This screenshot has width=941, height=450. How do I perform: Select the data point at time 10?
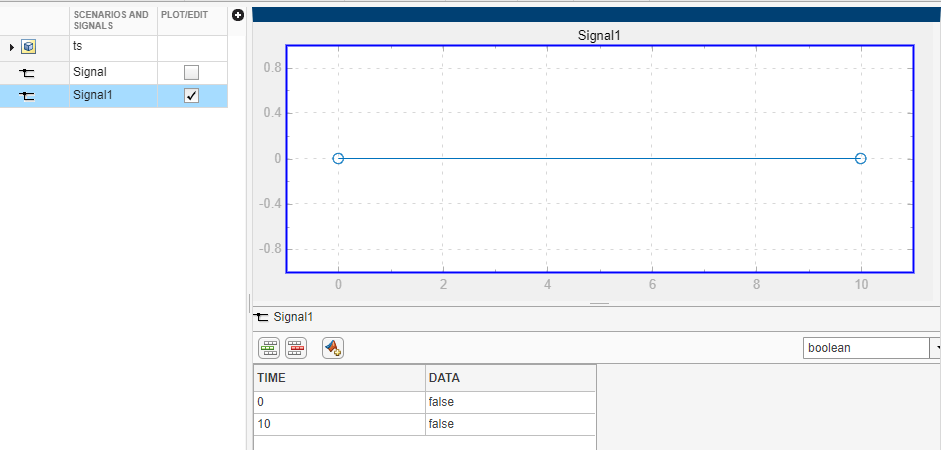pyautogui.click(x=861, y=158)
